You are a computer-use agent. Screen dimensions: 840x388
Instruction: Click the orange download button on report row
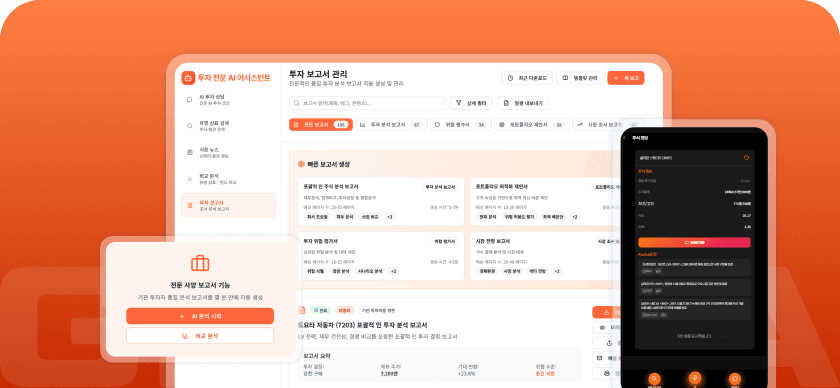pyautogui.click(x=606, y=312)
